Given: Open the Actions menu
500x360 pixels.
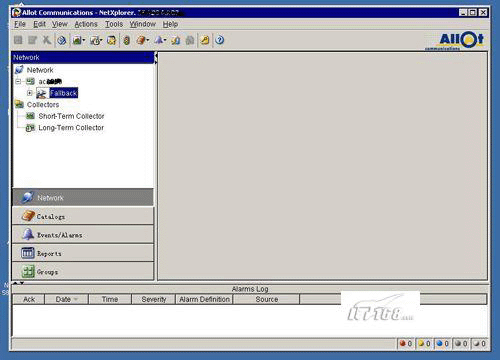Looking at the screenshot, I should [86, 24].
